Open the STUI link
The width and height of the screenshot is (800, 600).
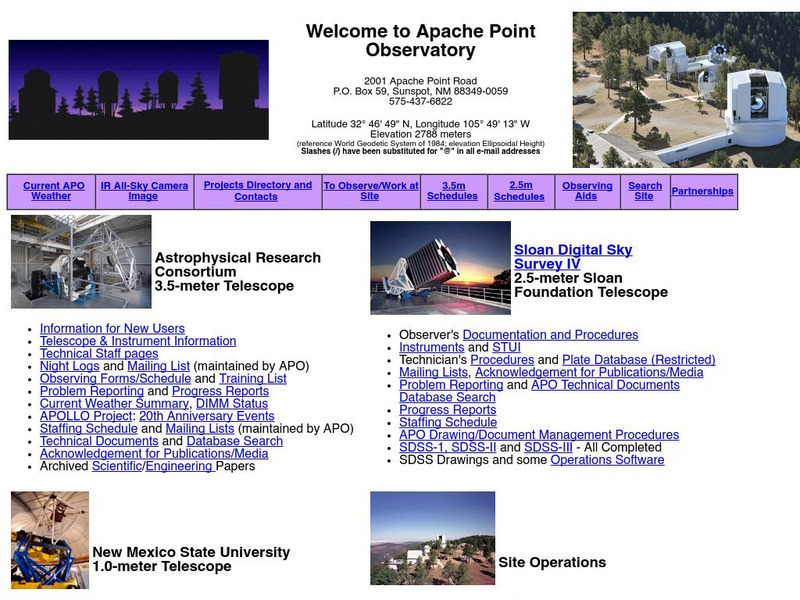(506, 347)
